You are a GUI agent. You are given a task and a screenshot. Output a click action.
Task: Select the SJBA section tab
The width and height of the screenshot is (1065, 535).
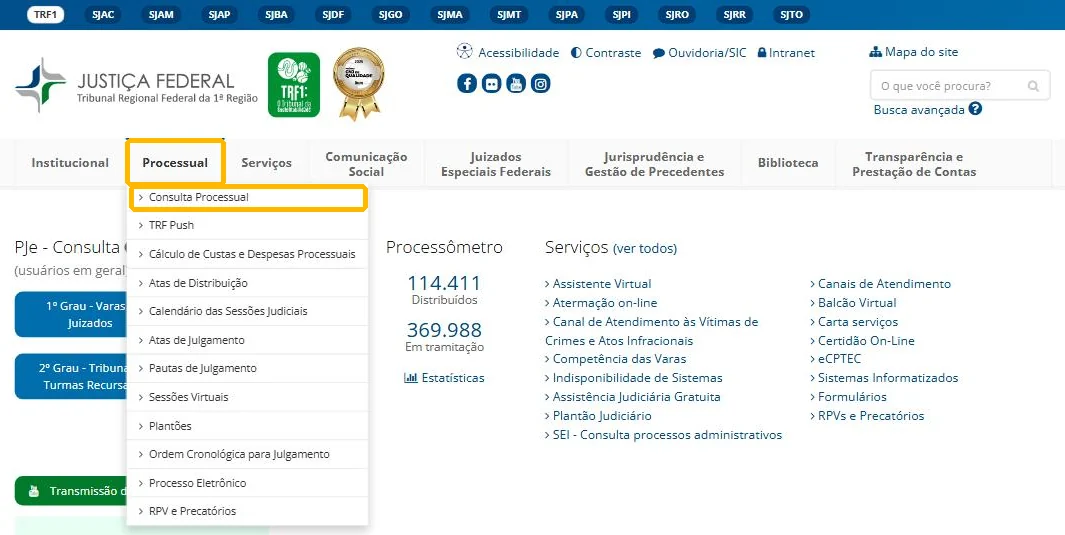coord(276,14)
